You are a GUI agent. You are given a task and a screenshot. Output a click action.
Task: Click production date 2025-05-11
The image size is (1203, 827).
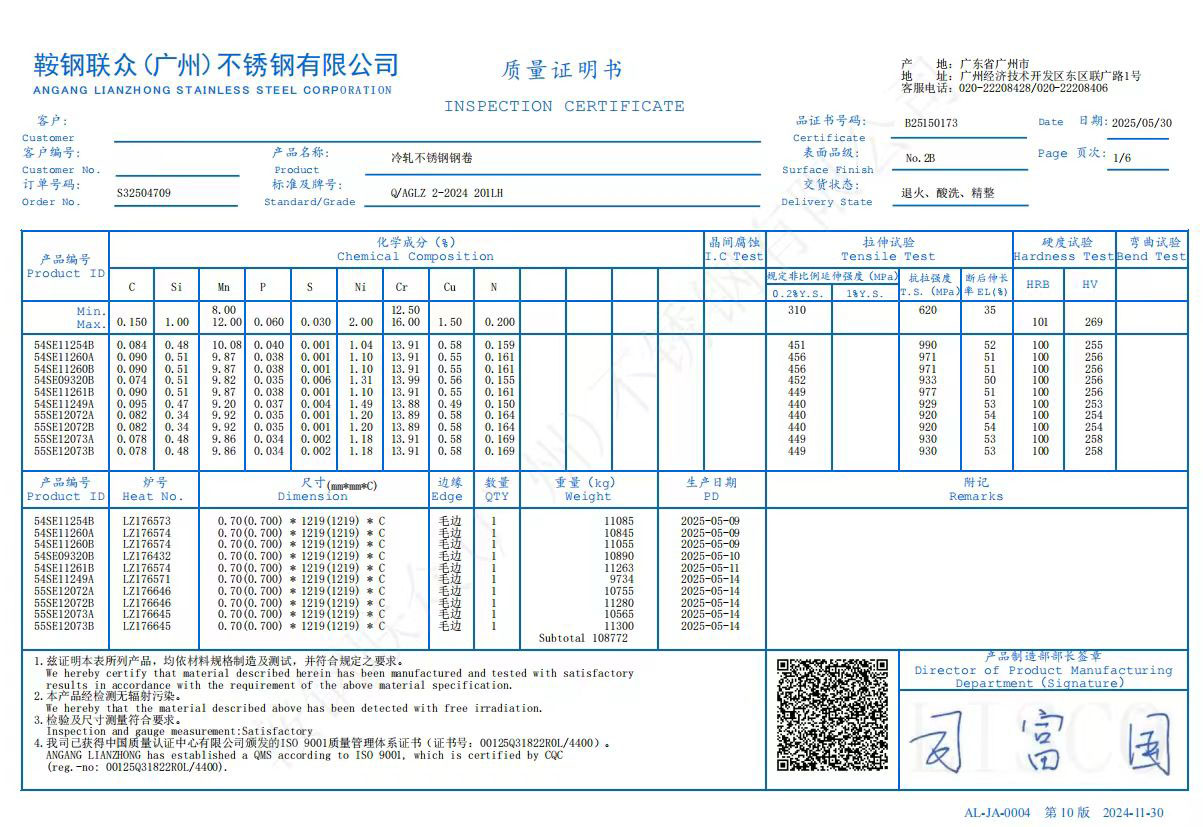click(x=710, y=569)
